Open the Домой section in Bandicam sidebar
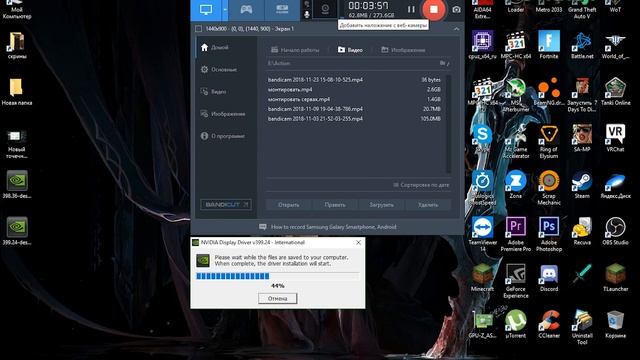 [x=215, y=47]
